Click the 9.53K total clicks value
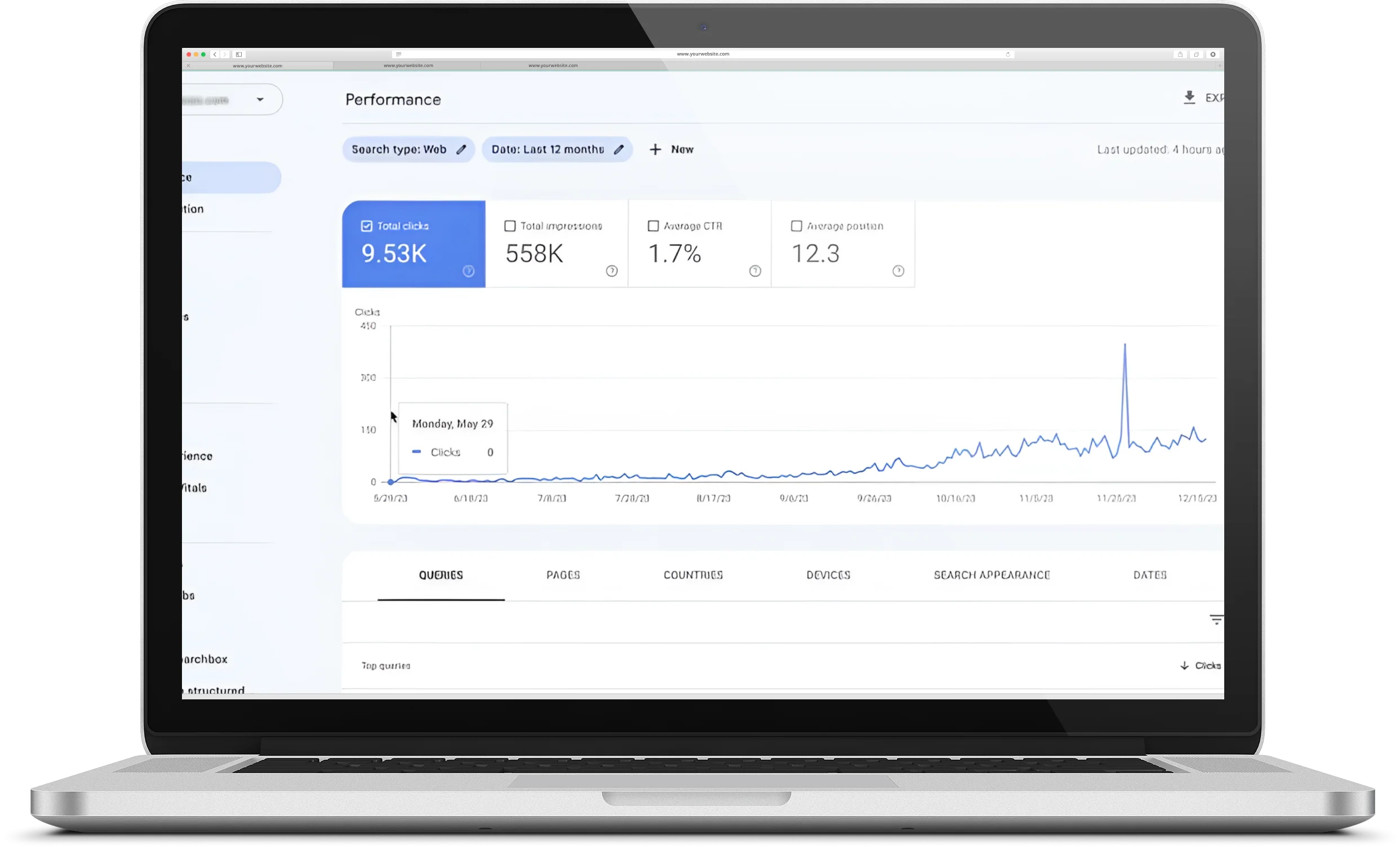The width and height of the screenshot is (1400, 847). coord(394,254)
